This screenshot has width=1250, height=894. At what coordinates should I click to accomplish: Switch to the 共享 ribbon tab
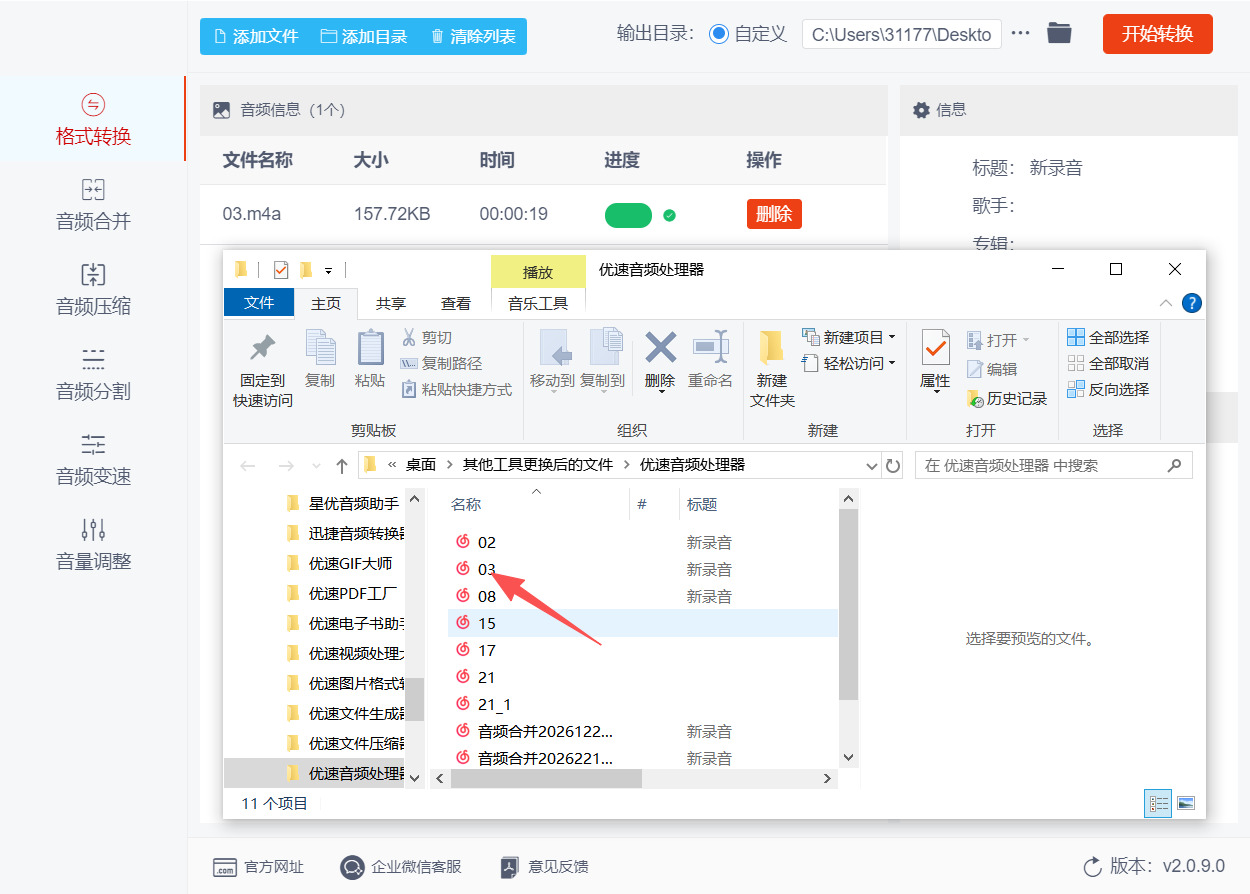pyautogui.click(x=391, y=303)
